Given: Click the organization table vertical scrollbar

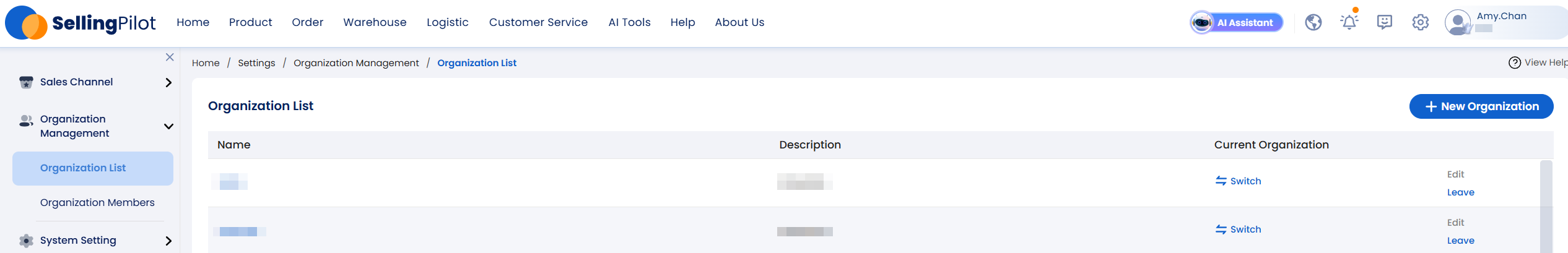Looking at the screenshot, I should point(1546,206).
